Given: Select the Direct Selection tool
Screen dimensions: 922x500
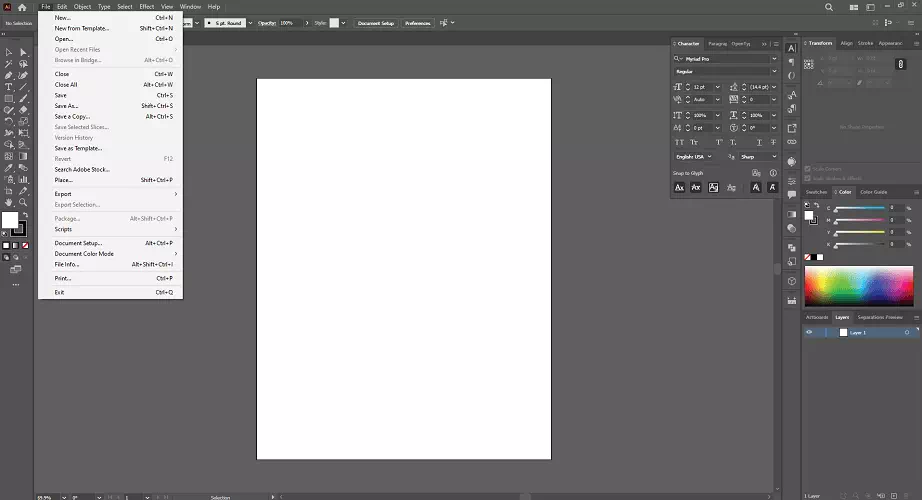Looking at the screenshot, I should (x=24, y=53).
